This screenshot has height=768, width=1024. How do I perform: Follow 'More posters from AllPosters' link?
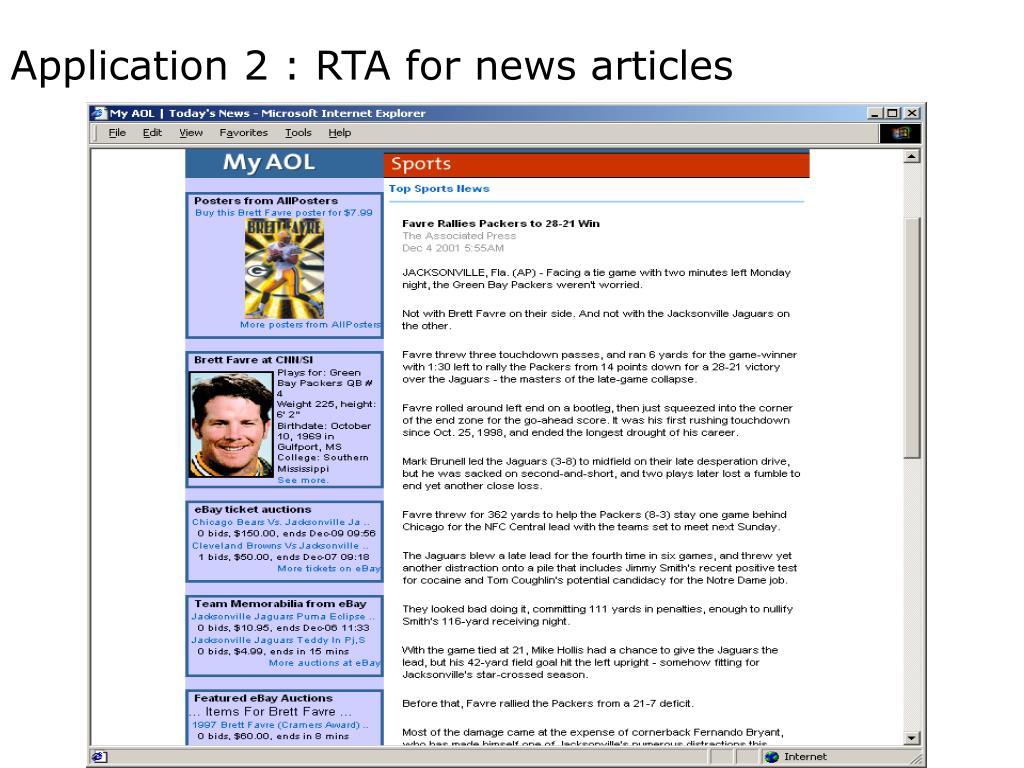310,325
